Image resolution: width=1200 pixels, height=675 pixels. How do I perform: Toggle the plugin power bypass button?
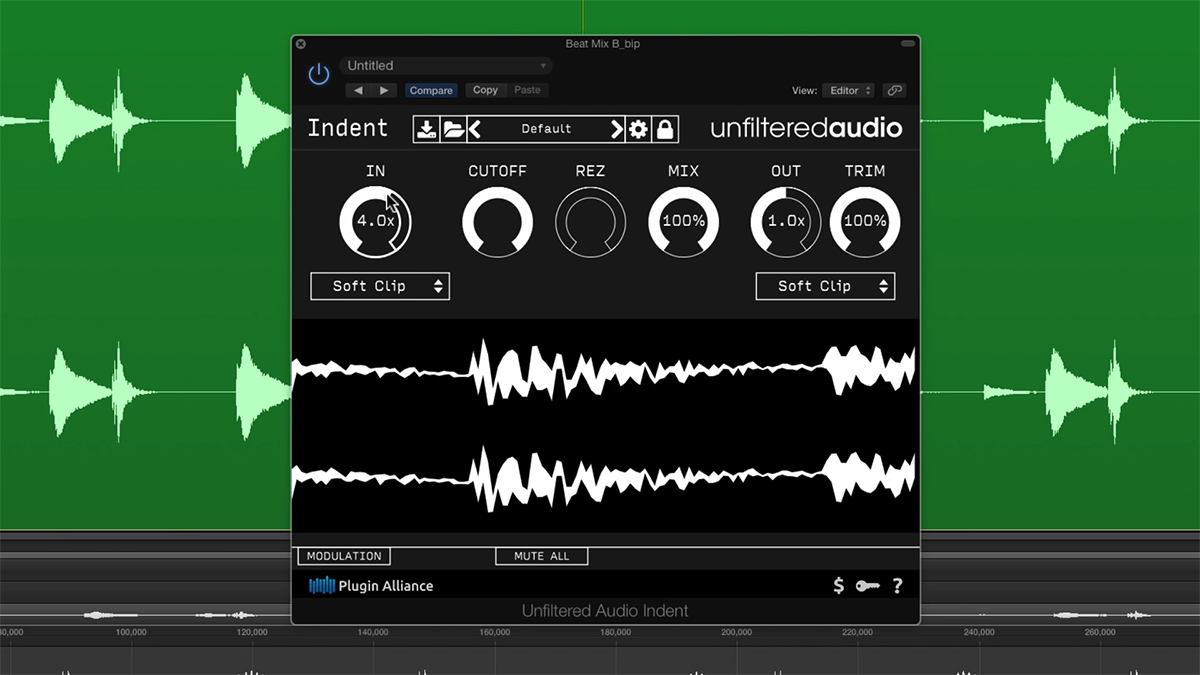319,74
